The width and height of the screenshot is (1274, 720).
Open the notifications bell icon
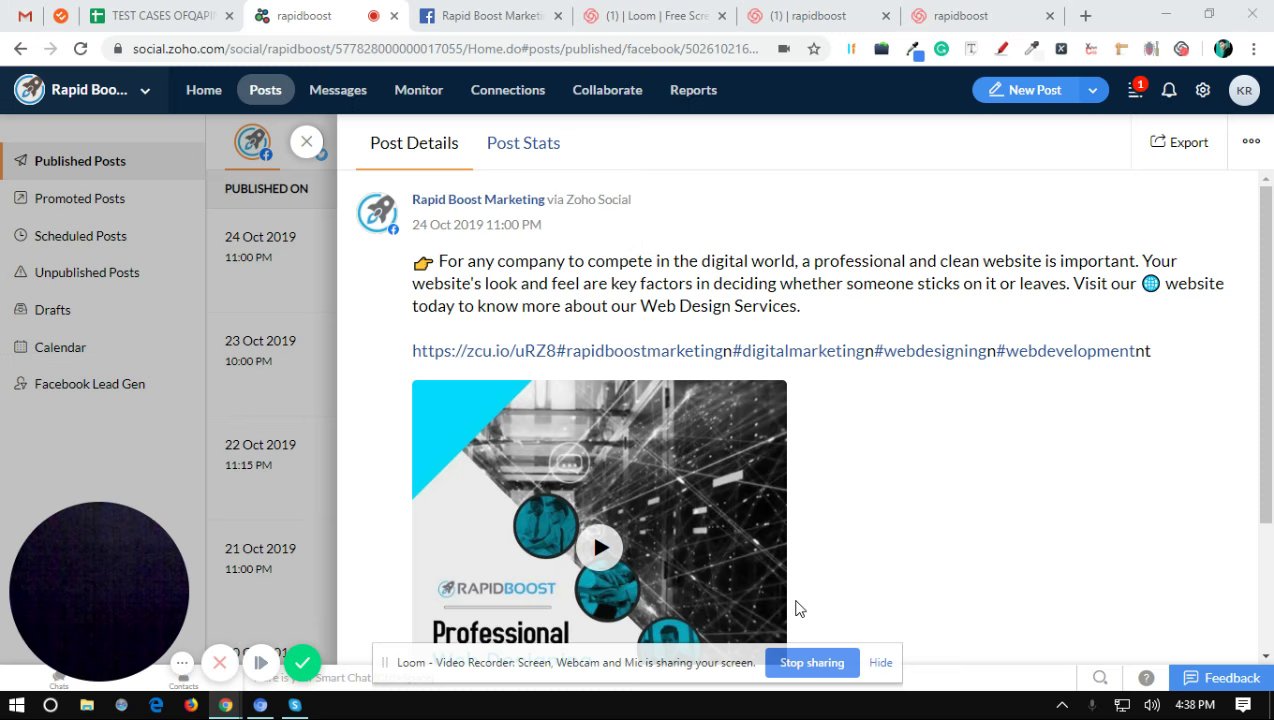1169,90
